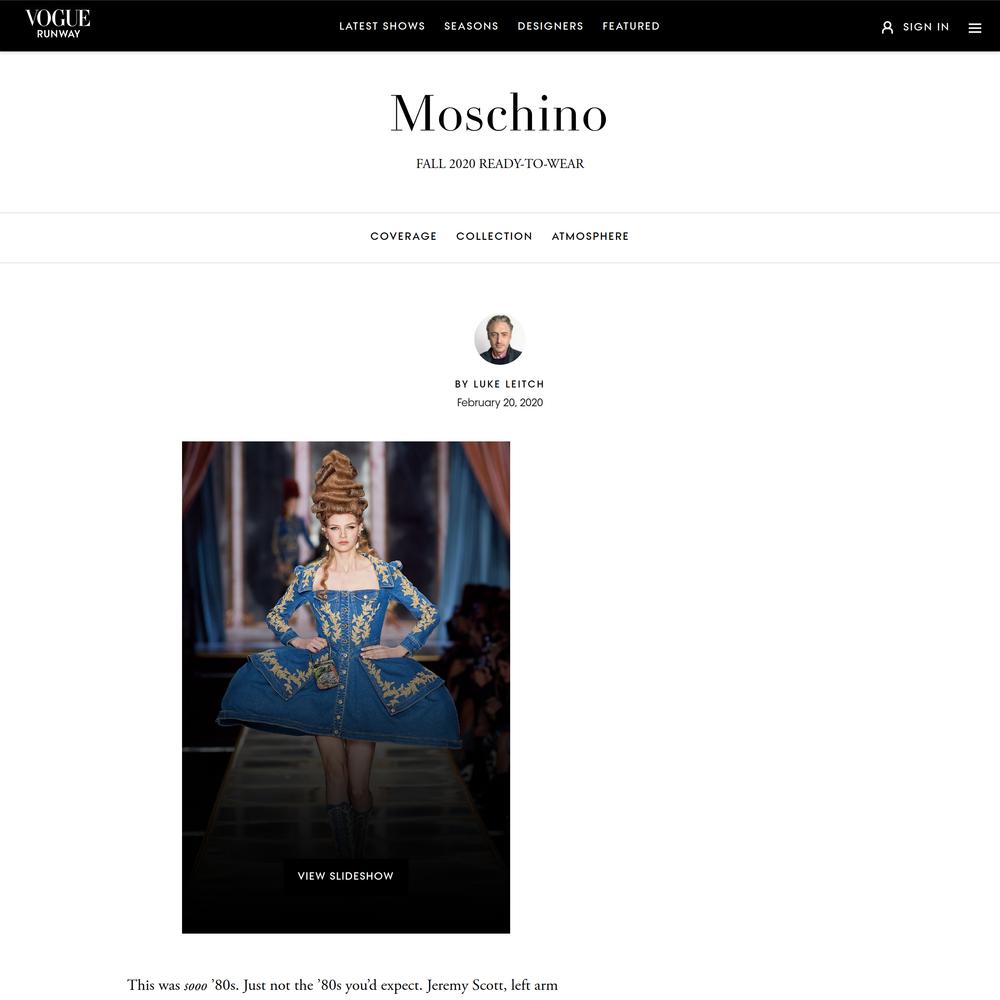1000x1000 pixels.
Task: Switch to the Coverage tab
Action: [x=403, y=236]
